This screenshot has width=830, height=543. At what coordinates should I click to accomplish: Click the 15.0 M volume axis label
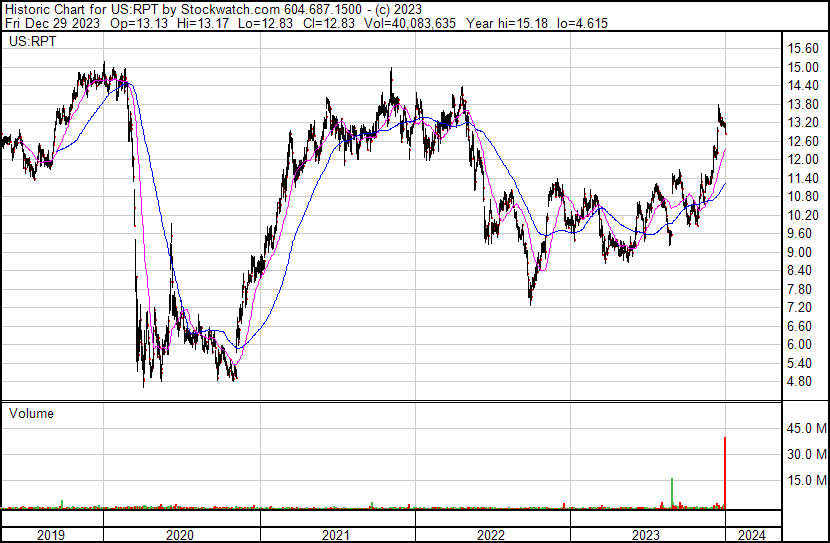[x=805, y=480]
